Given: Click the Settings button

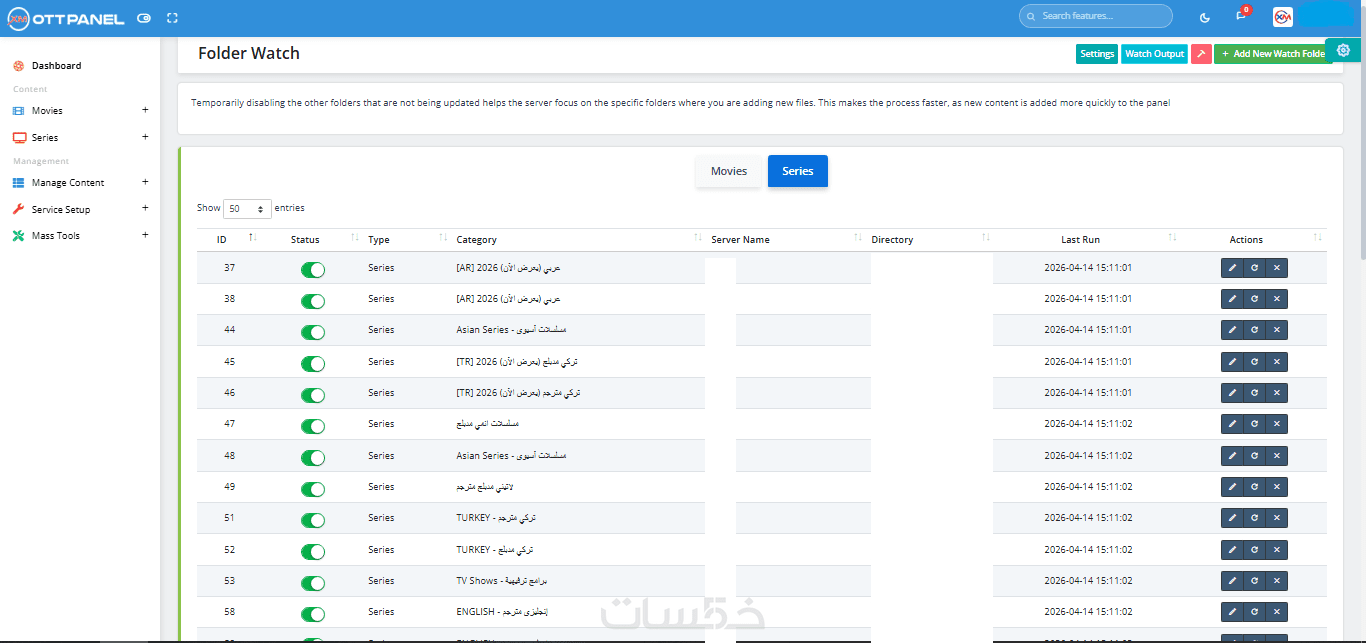Looking at the screenshot, I should coord(1097,54).
